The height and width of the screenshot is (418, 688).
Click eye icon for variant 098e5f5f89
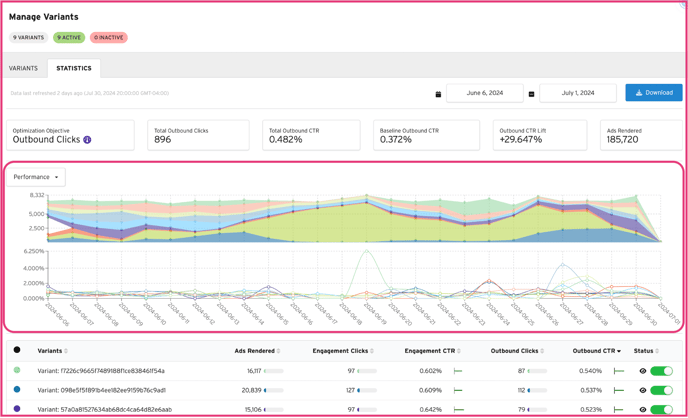pos(643,390)
